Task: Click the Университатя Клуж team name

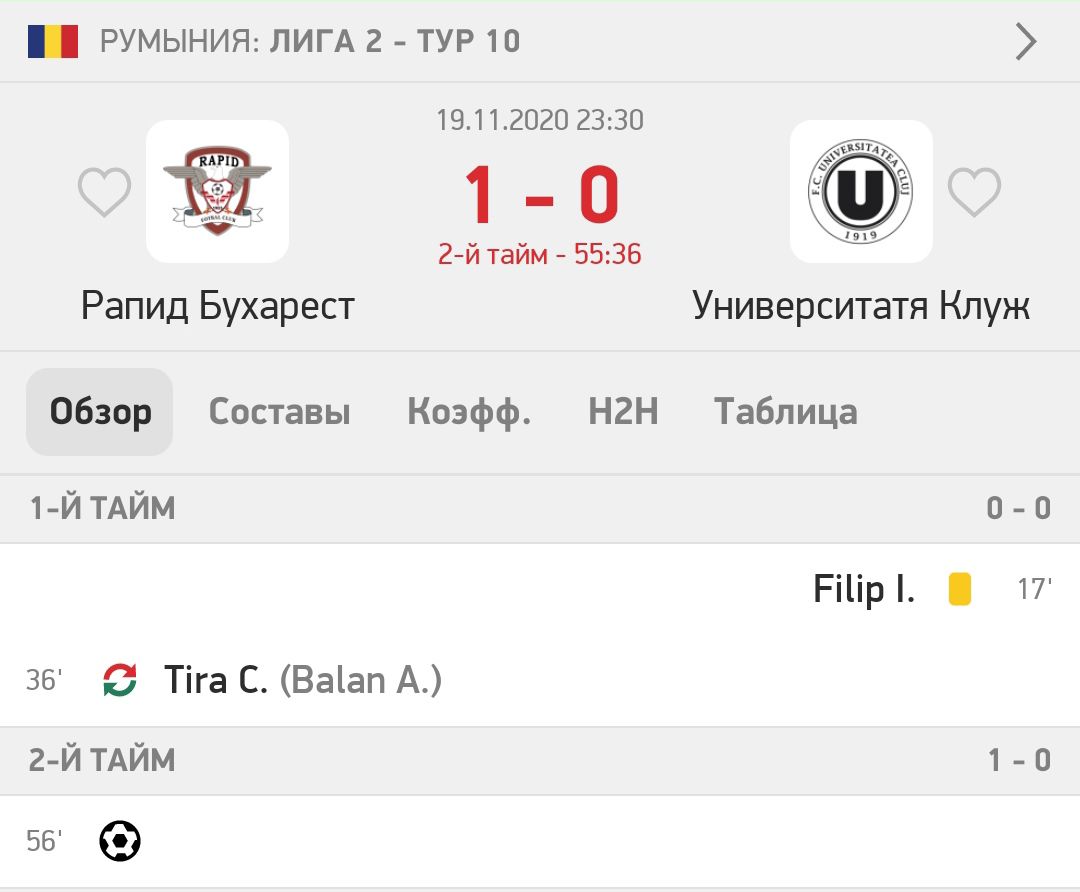Action: tap(861, 306)
